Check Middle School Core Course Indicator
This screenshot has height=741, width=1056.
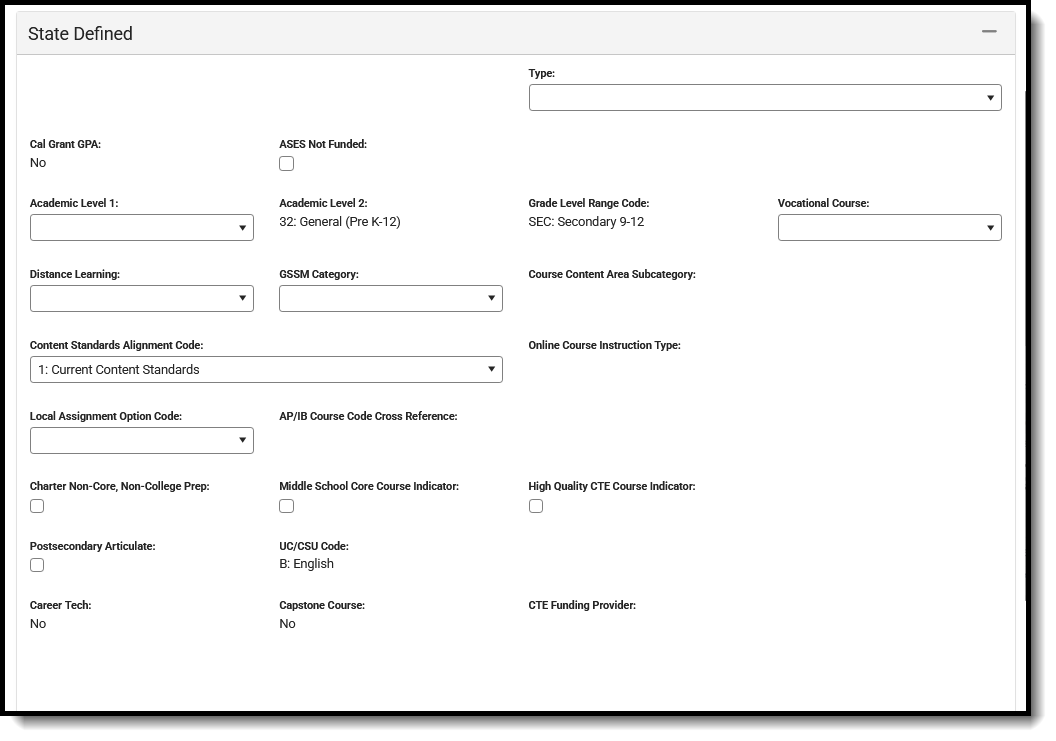point(287,506)
